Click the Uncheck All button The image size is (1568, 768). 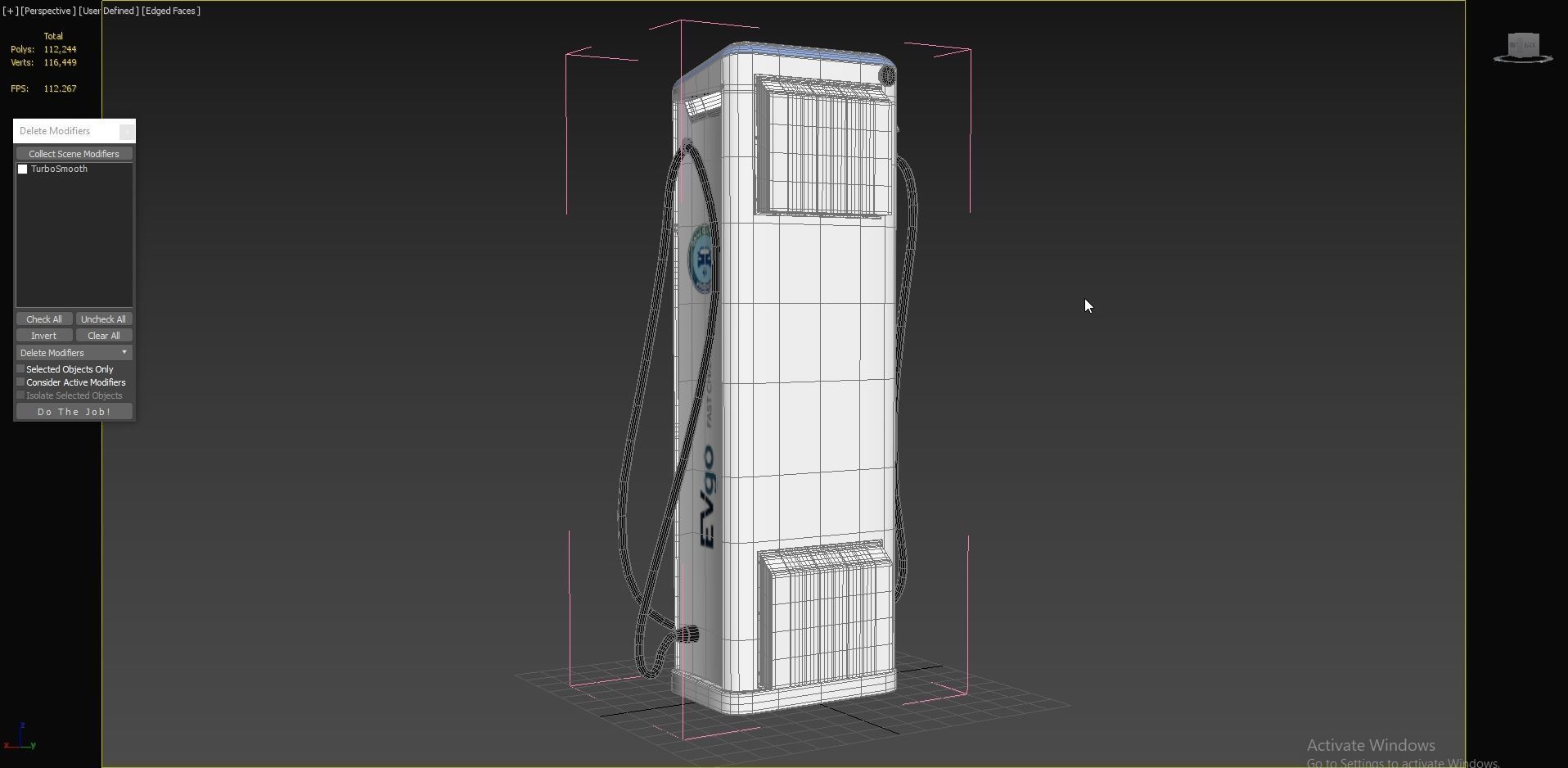point(104,319)
